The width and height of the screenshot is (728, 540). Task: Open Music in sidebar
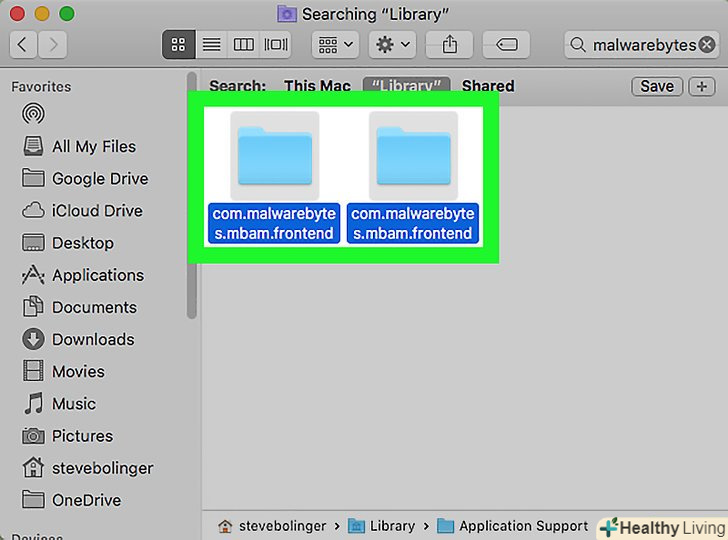[x=59, y=403]
